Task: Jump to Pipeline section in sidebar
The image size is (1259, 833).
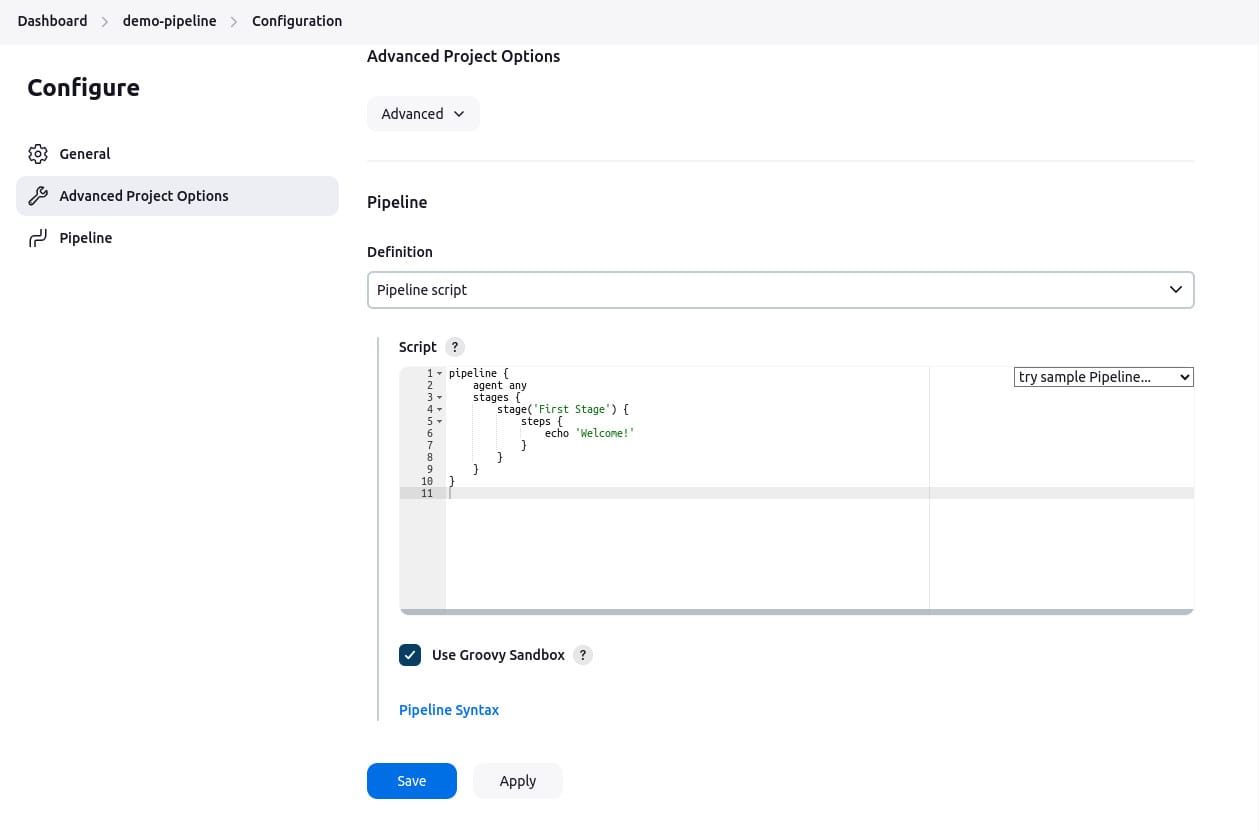Action: [177, 238]
